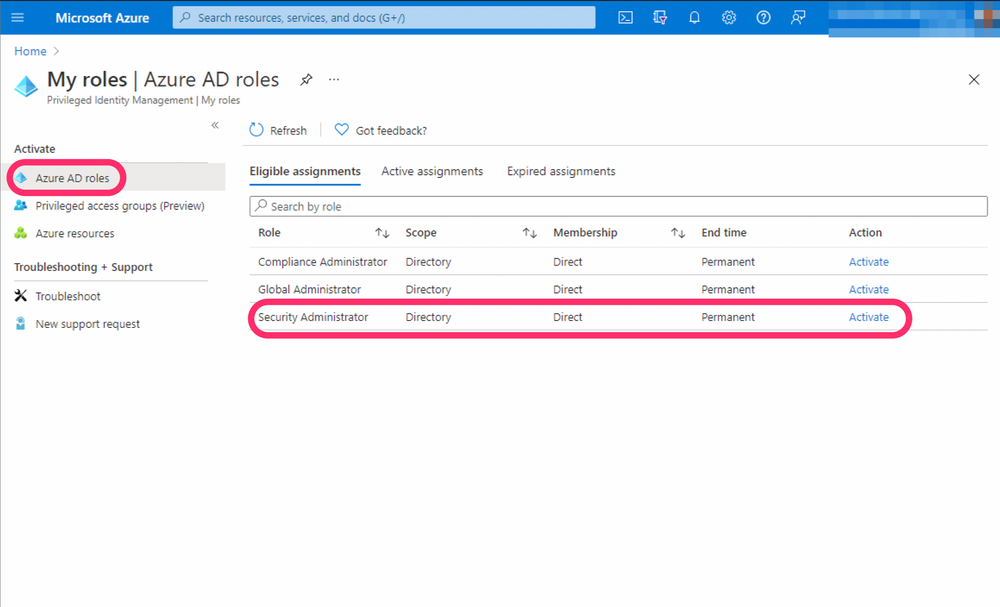The width and height of the screenshot is (1000, 607).
Task: Open the Help menu question mark
Action: coord(762,17)
